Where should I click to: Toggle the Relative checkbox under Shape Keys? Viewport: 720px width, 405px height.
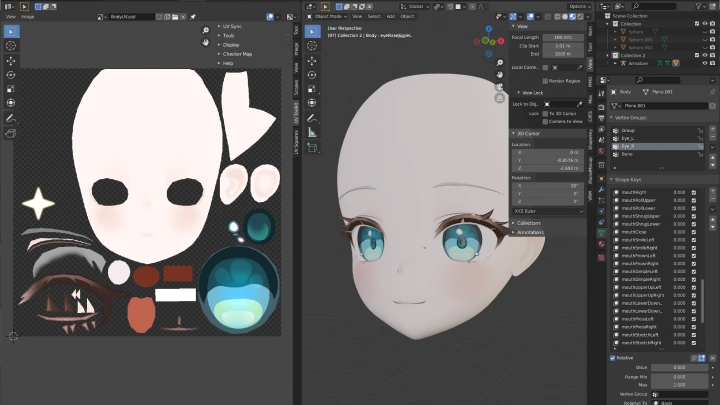(x=613, y=358)
